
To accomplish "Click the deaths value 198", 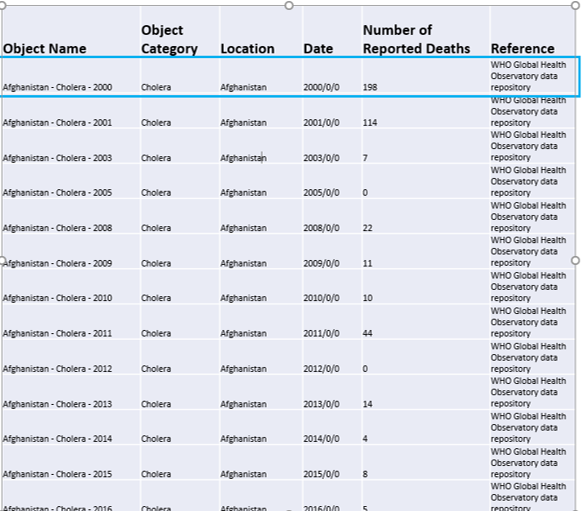I will coord(370,87).
